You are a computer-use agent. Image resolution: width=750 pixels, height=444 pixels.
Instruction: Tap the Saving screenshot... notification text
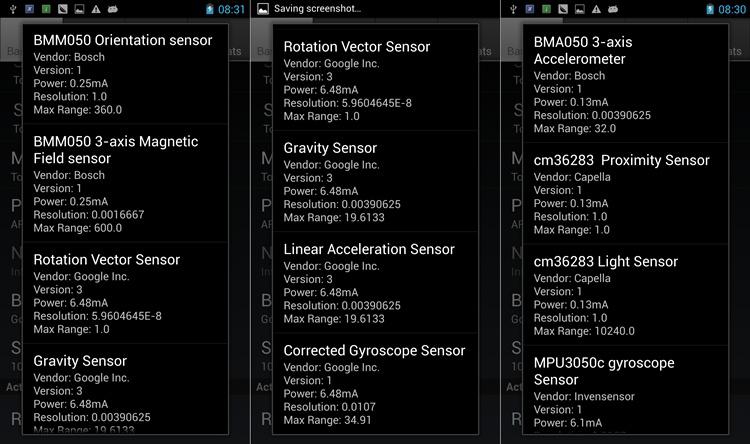[318, 9]
